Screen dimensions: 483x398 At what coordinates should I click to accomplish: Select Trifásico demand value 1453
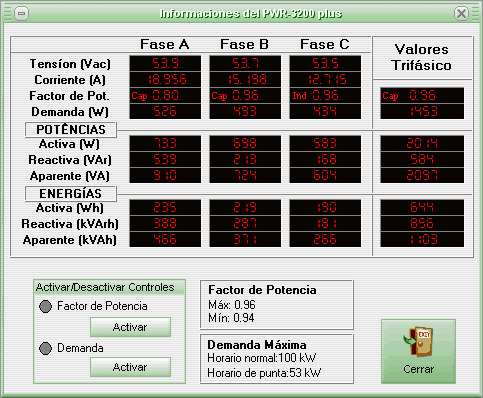pos(422,111)
